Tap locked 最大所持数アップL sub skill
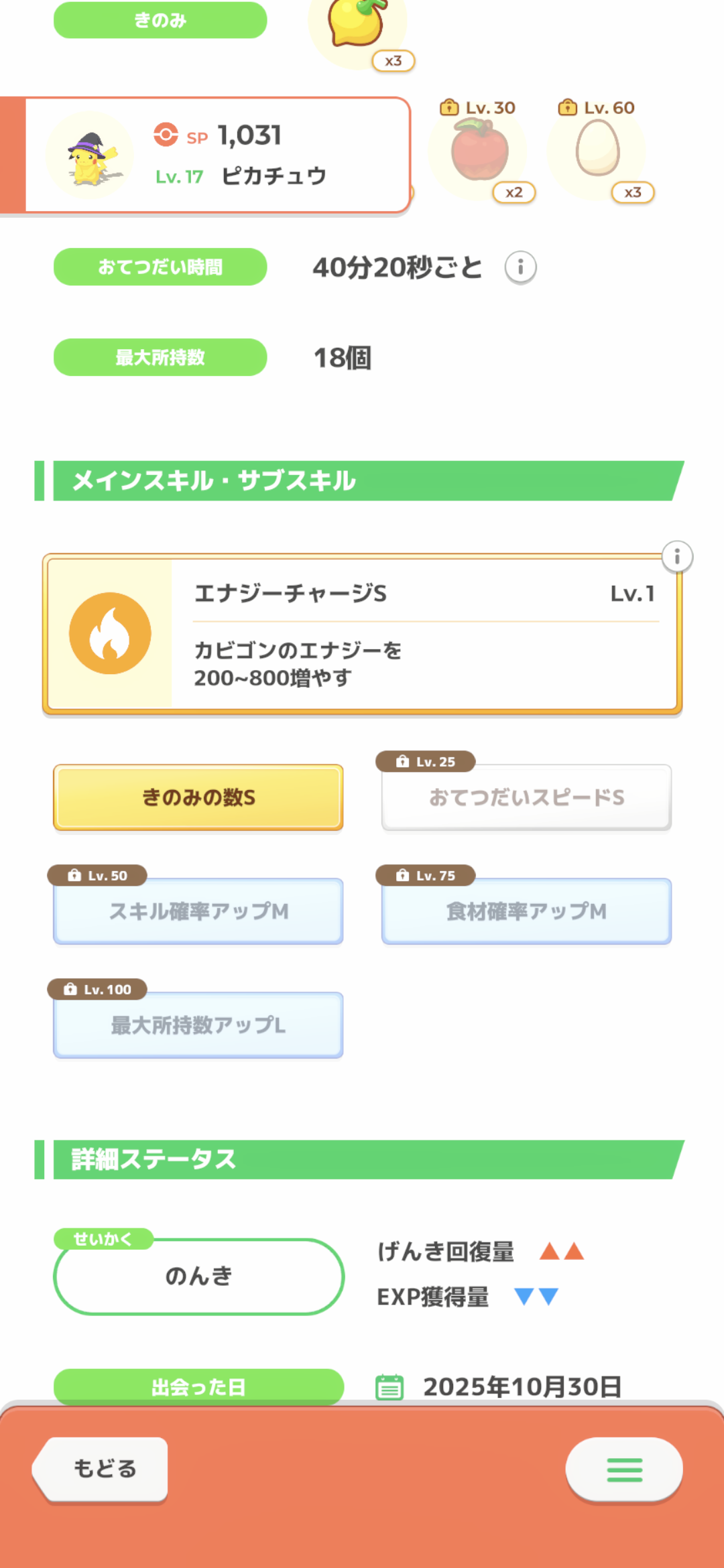This screenshot has height=1568, width=724. (x=198, y=1025)
